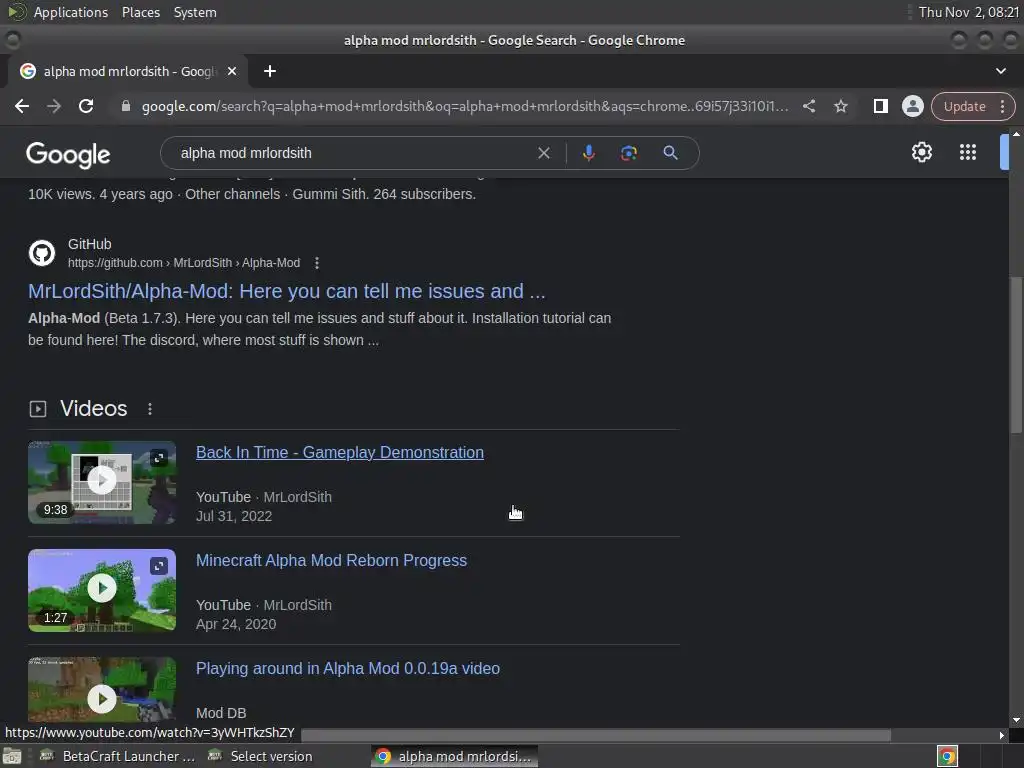Open more options for GitHub result
The width and height of the screenshot is (1024, 768).
317,263
